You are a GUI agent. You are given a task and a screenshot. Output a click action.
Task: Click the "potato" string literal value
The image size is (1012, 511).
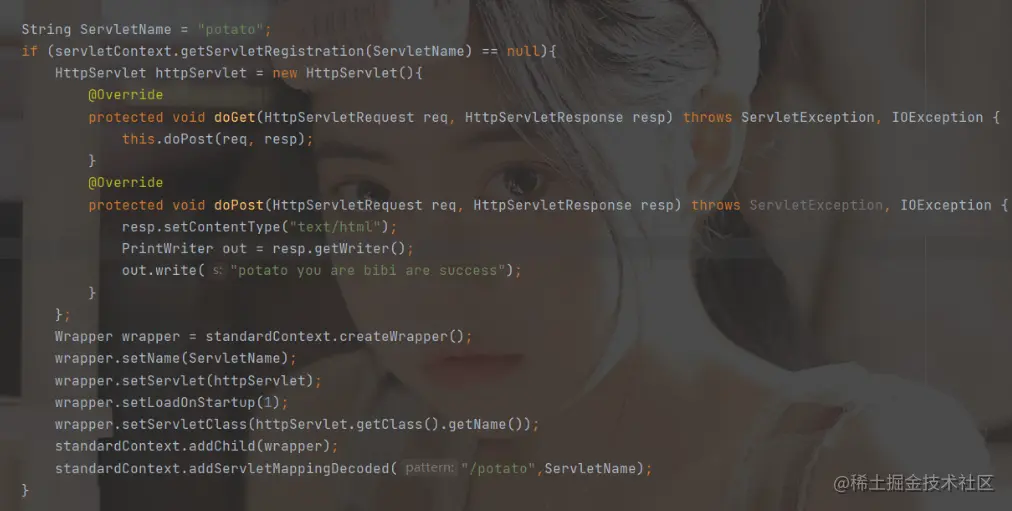[x=231, y=30]
